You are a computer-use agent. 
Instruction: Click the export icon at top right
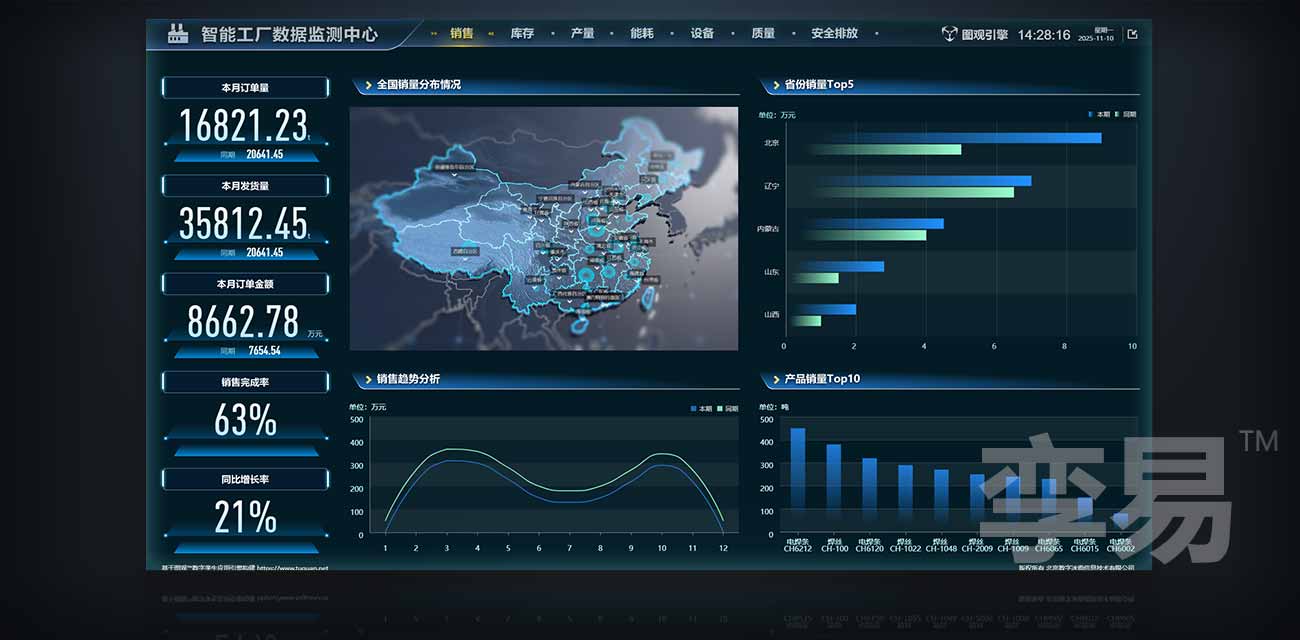(1132, 34)
